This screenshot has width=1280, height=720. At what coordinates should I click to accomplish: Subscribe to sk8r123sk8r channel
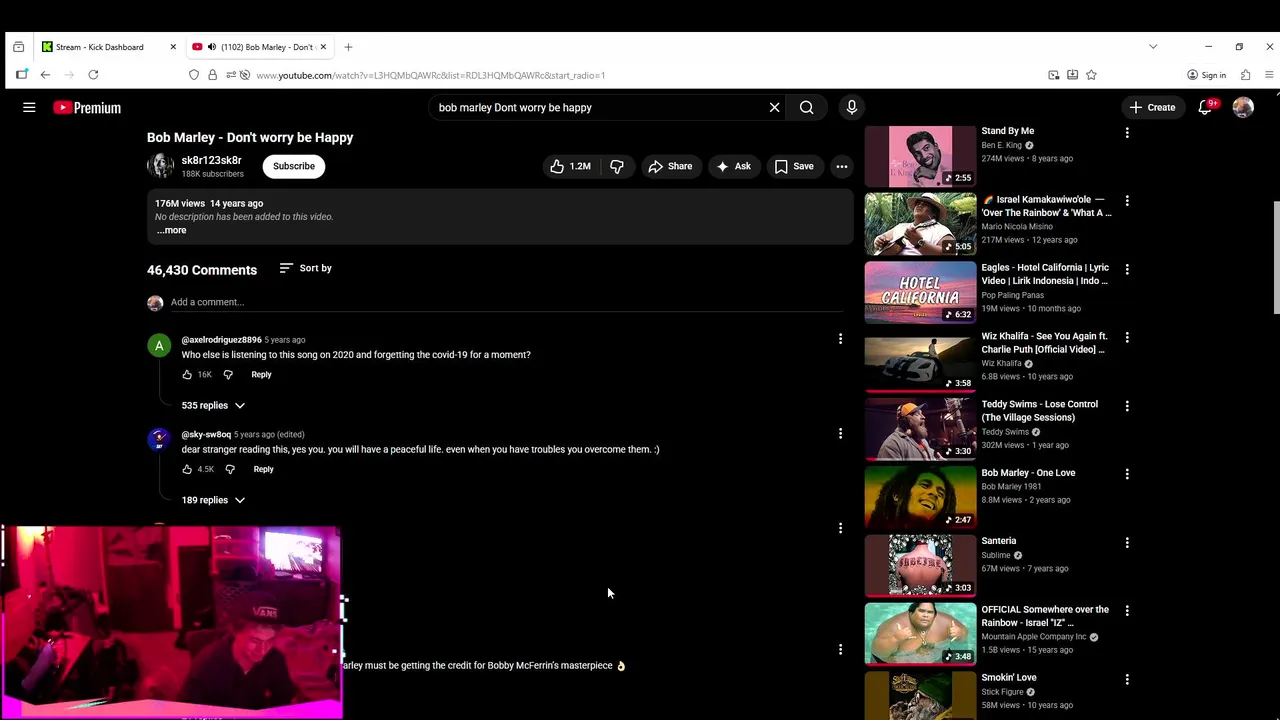pos(294,166)
